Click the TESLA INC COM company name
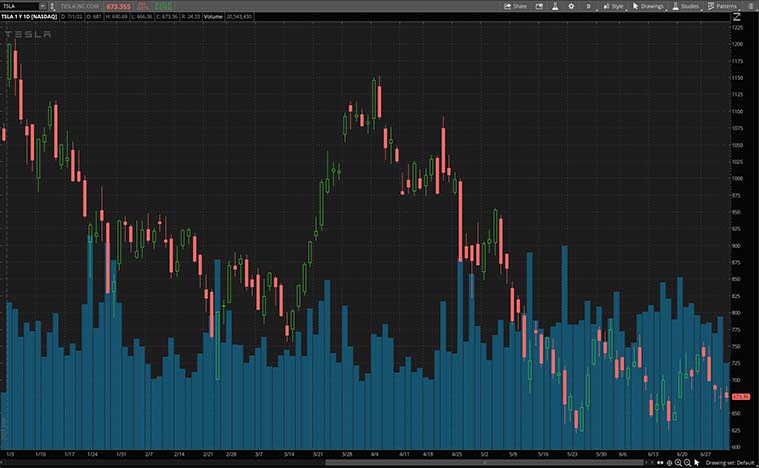 pos(80,6)
